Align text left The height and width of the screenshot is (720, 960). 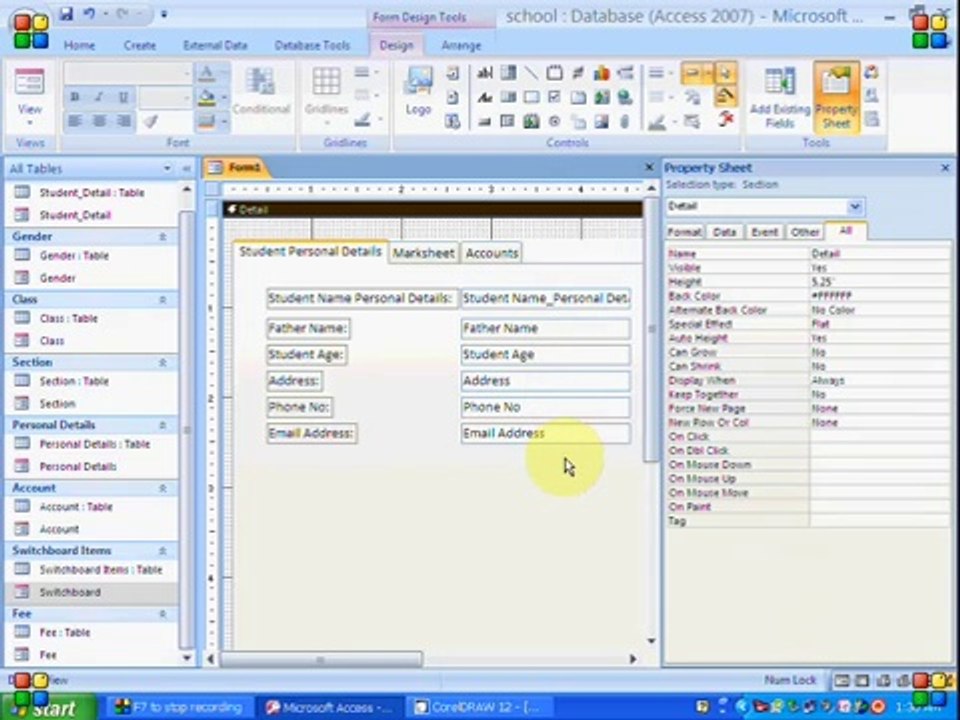coord(75,121)
